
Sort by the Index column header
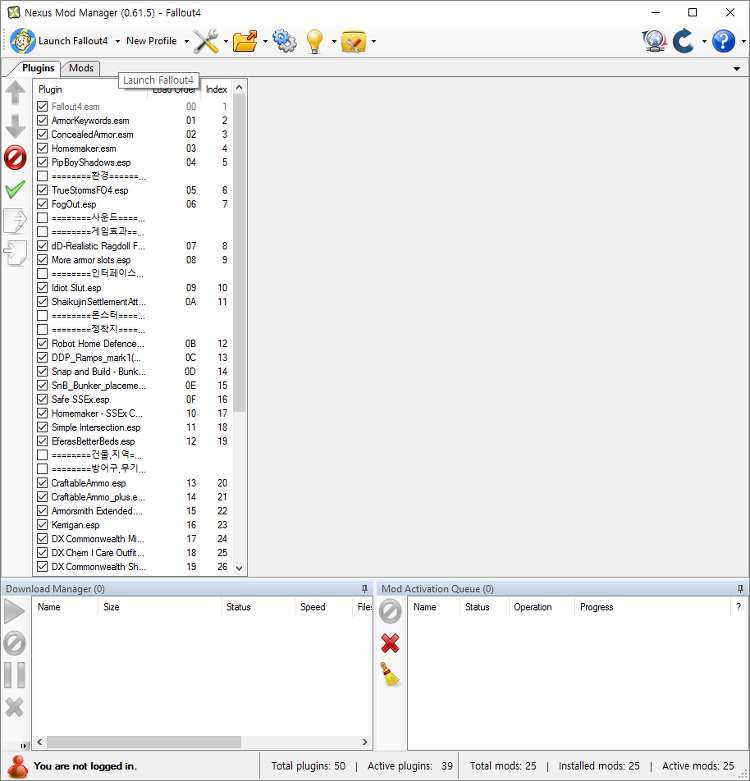click(216, 90)
